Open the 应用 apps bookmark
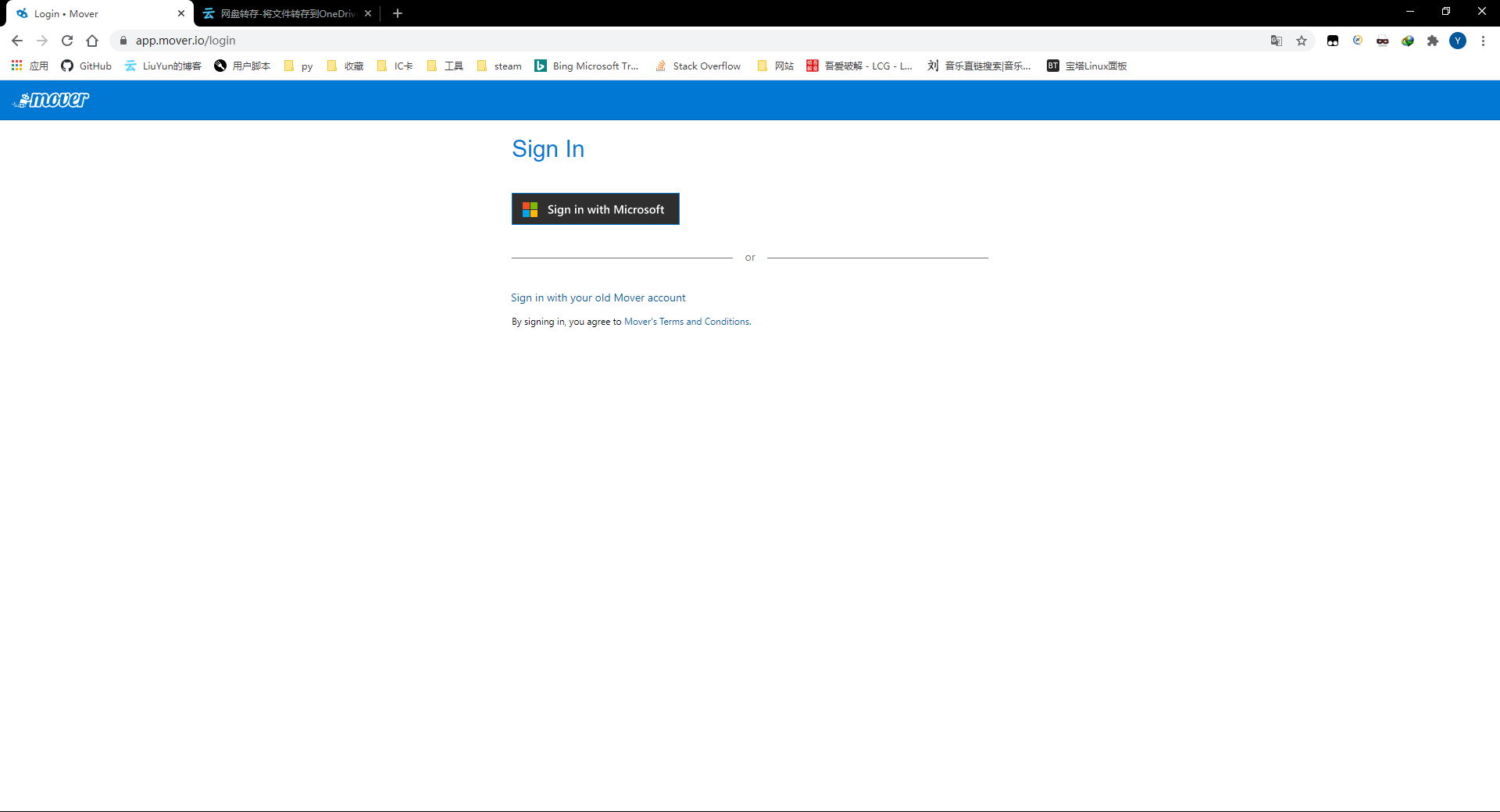The image size is (1500, 812). [x=30, y=66]
